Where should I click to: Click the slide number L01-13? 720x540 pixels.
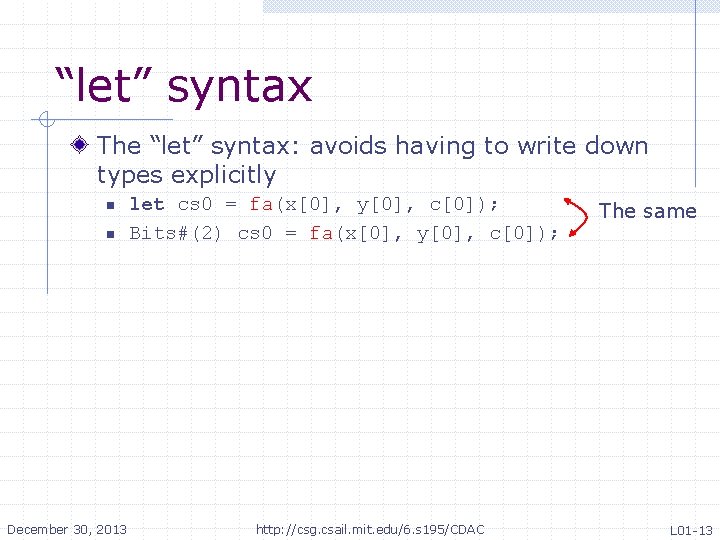(x=691, y=530)
